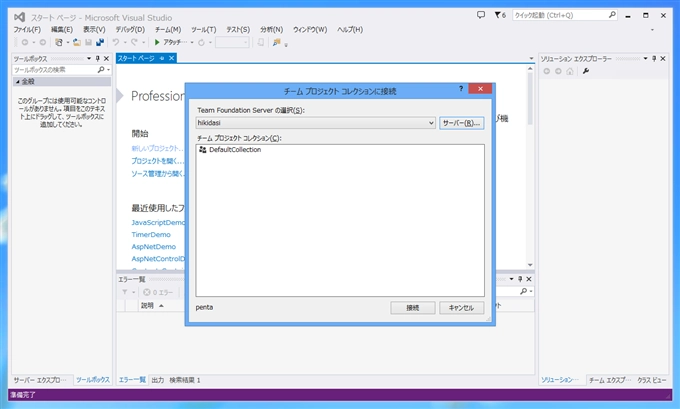The height and width of the screenshot is (409, 680).
Task: Pin the Start Page tab
Action: [162, 58]
